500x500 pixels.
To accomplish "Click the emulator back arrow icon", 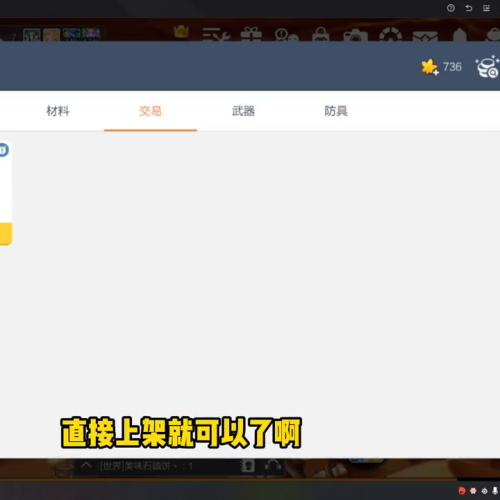I will [469, 8].
